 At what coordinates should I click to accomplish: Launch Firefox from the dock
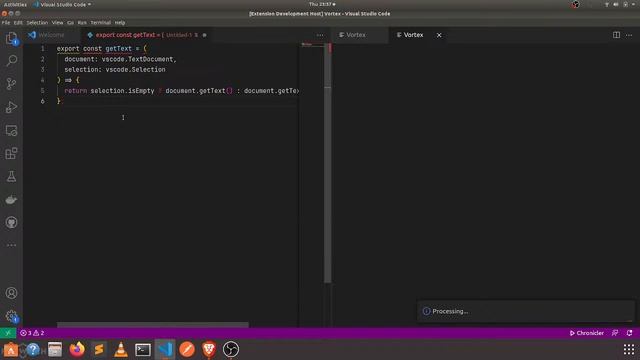pos(77,349)
